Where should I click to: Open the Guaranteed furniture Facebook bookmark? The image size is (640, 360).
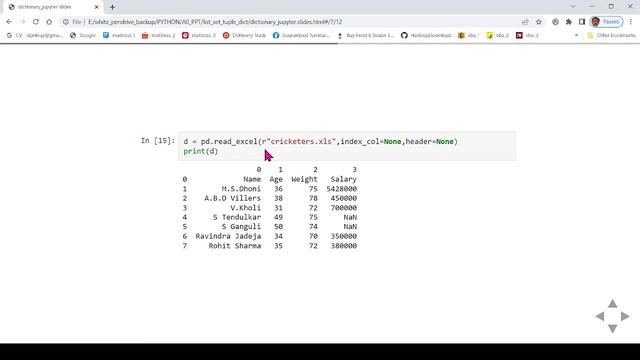[301, 36]
